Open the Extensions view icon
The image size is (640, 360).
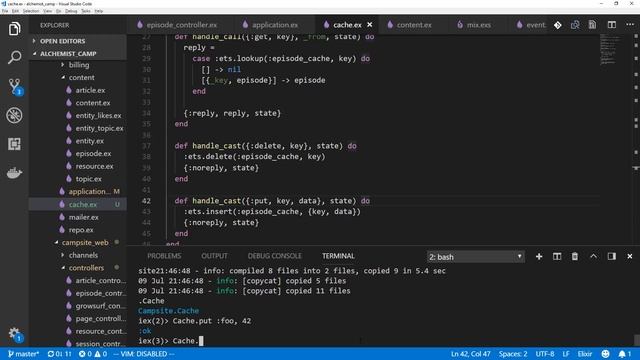[x=14, y=144]
